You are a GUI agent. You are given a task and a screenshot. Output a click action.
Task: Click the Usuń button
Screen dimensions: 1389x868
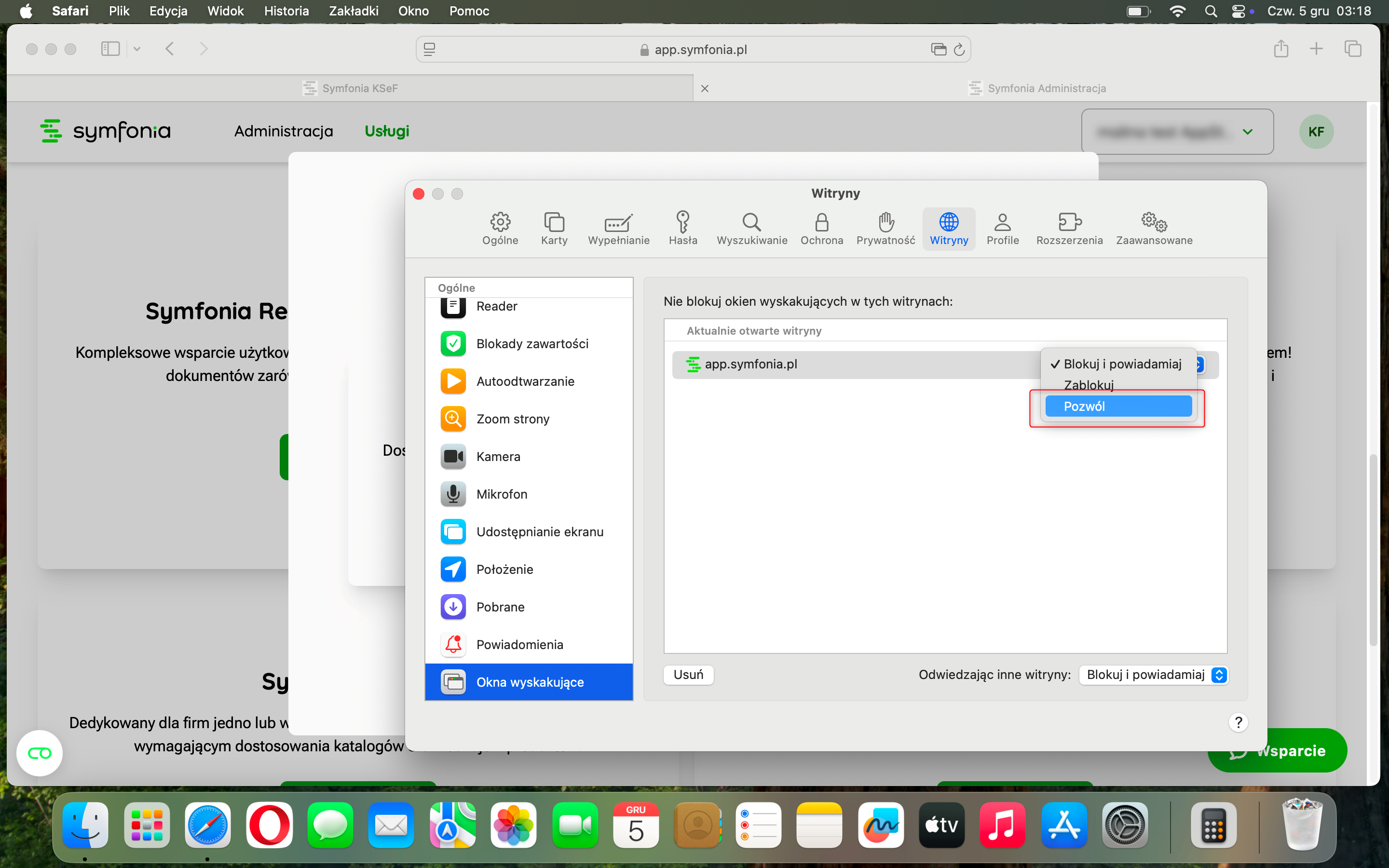688,675
